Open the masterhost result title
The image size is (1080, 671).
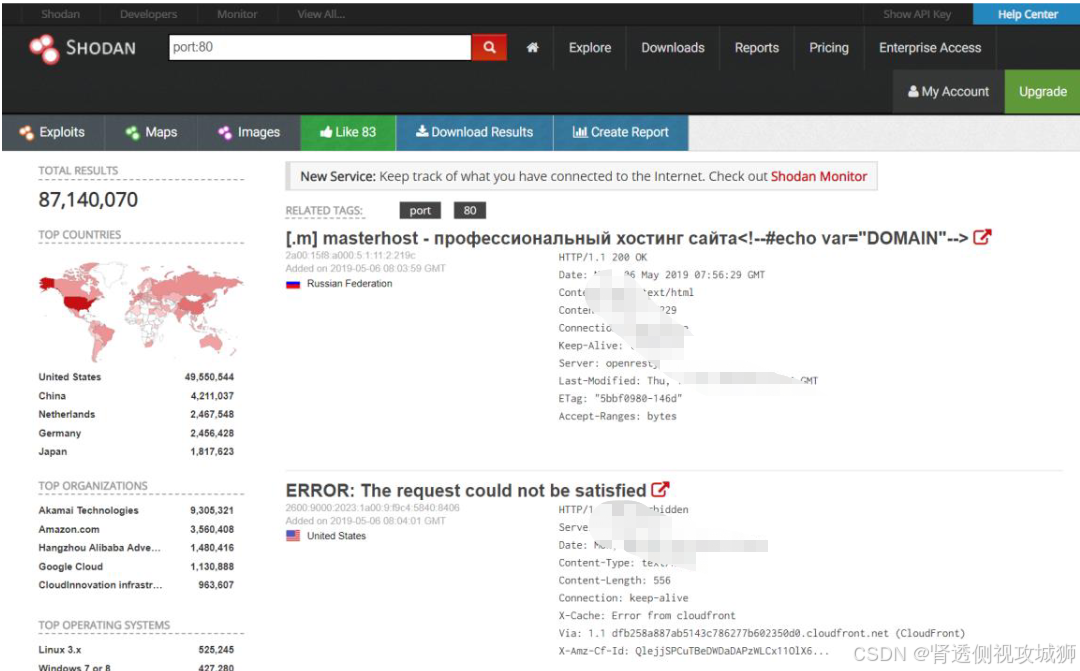tap(627, 238)
